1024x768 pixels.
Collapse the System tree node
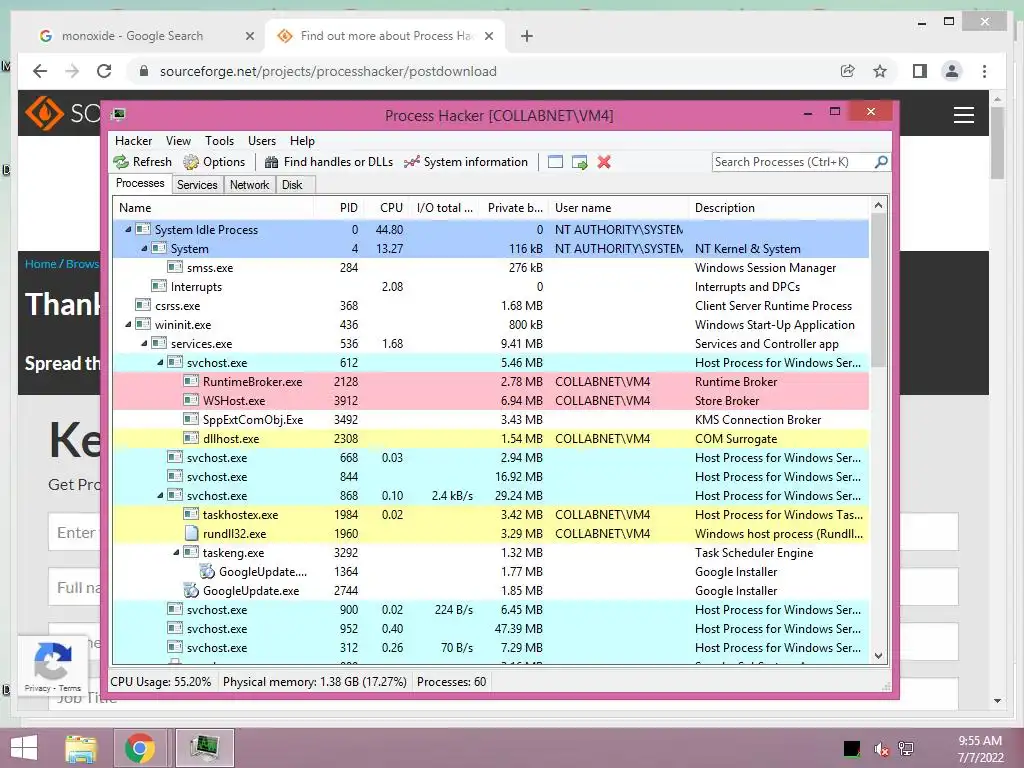(144, 248)
